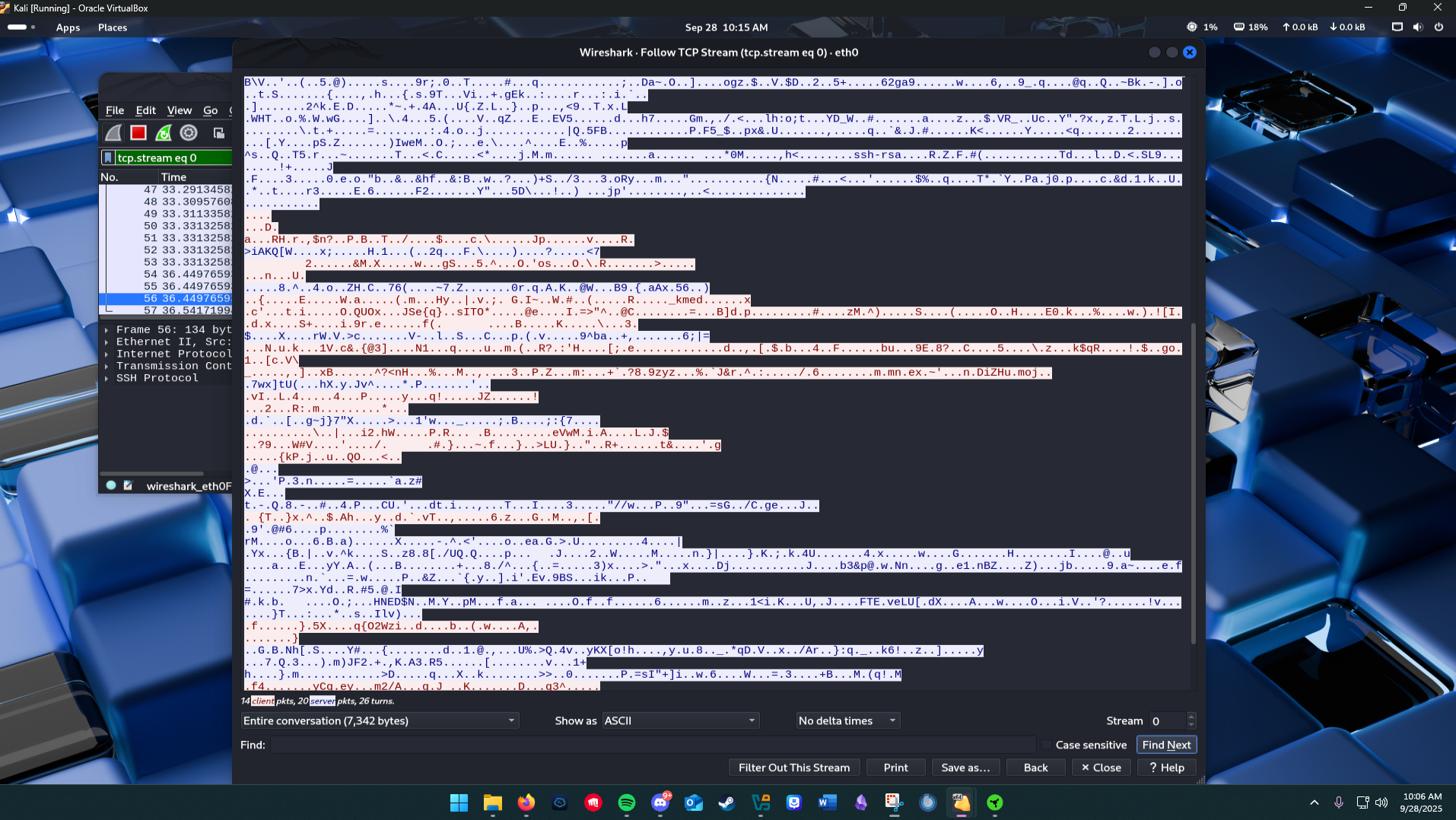Open the Snipping Tool from the taskbar
1456x820 pixels.
(895, 803)
